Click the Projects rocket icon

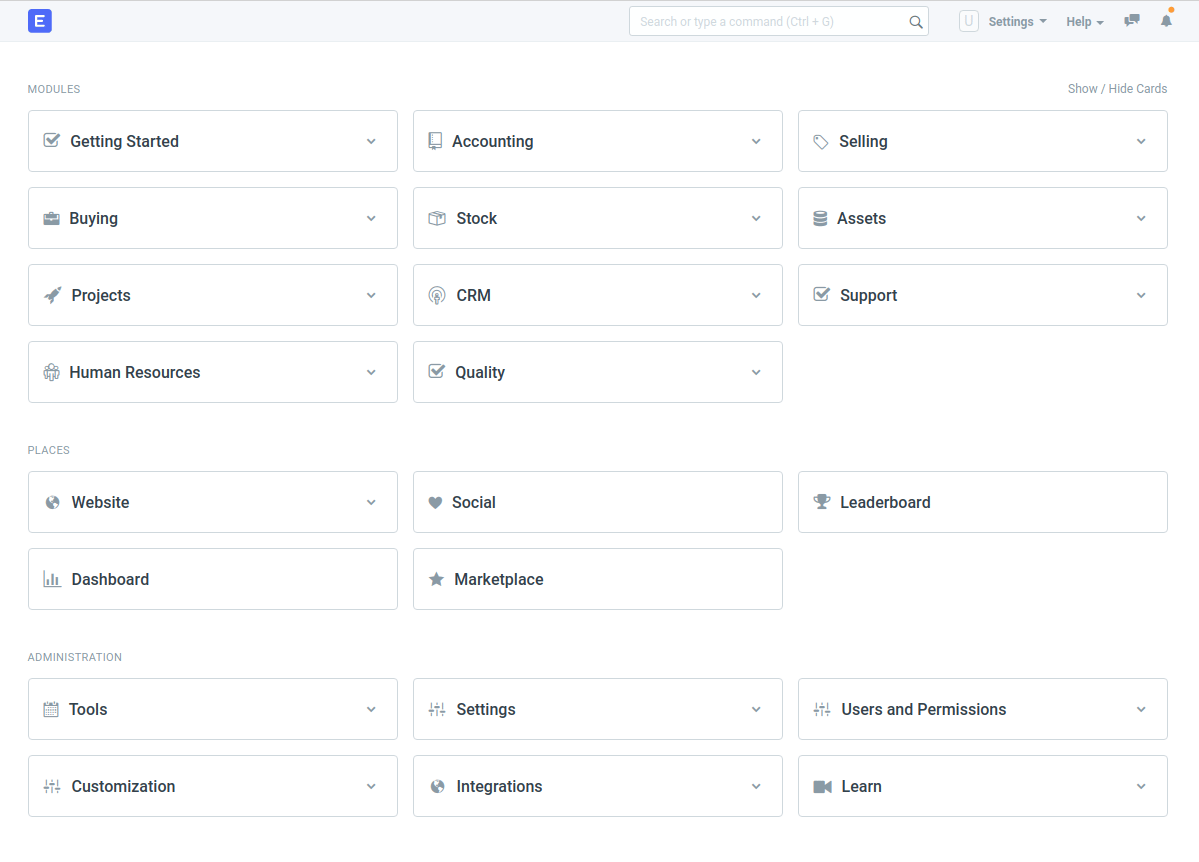pyautogui.click(x=53, y=295)
